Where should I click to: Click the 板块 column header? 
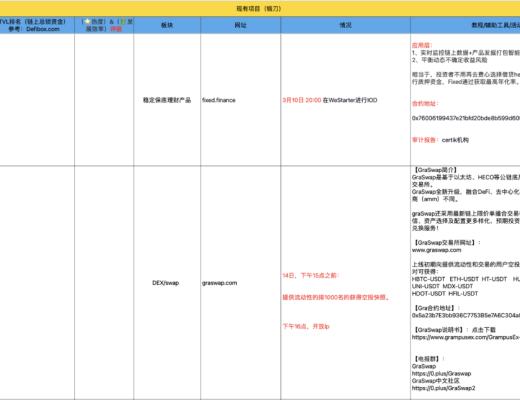(167, 25)
